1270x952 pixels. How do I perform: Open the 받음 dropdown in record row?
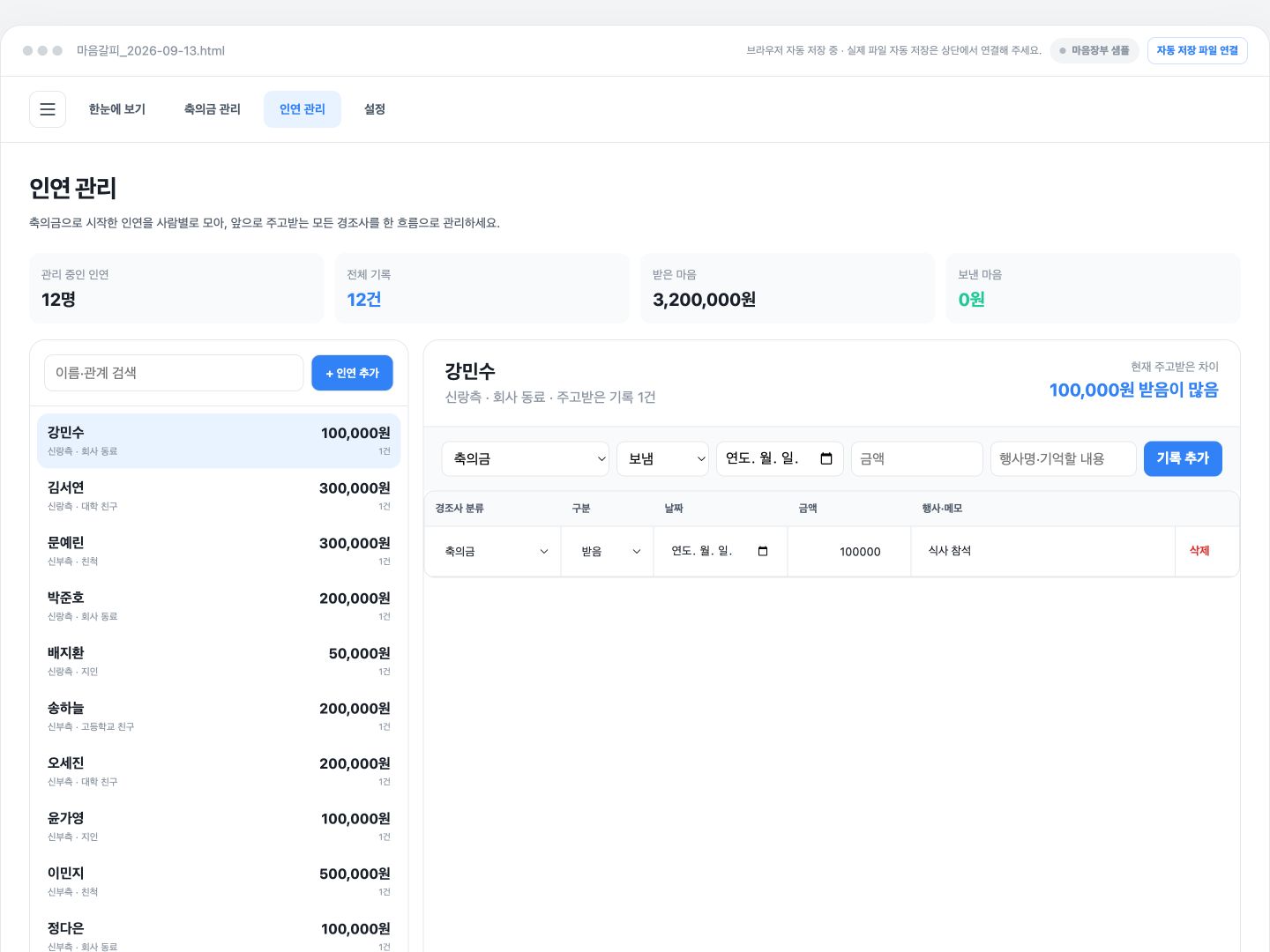(x=608, y=552)
